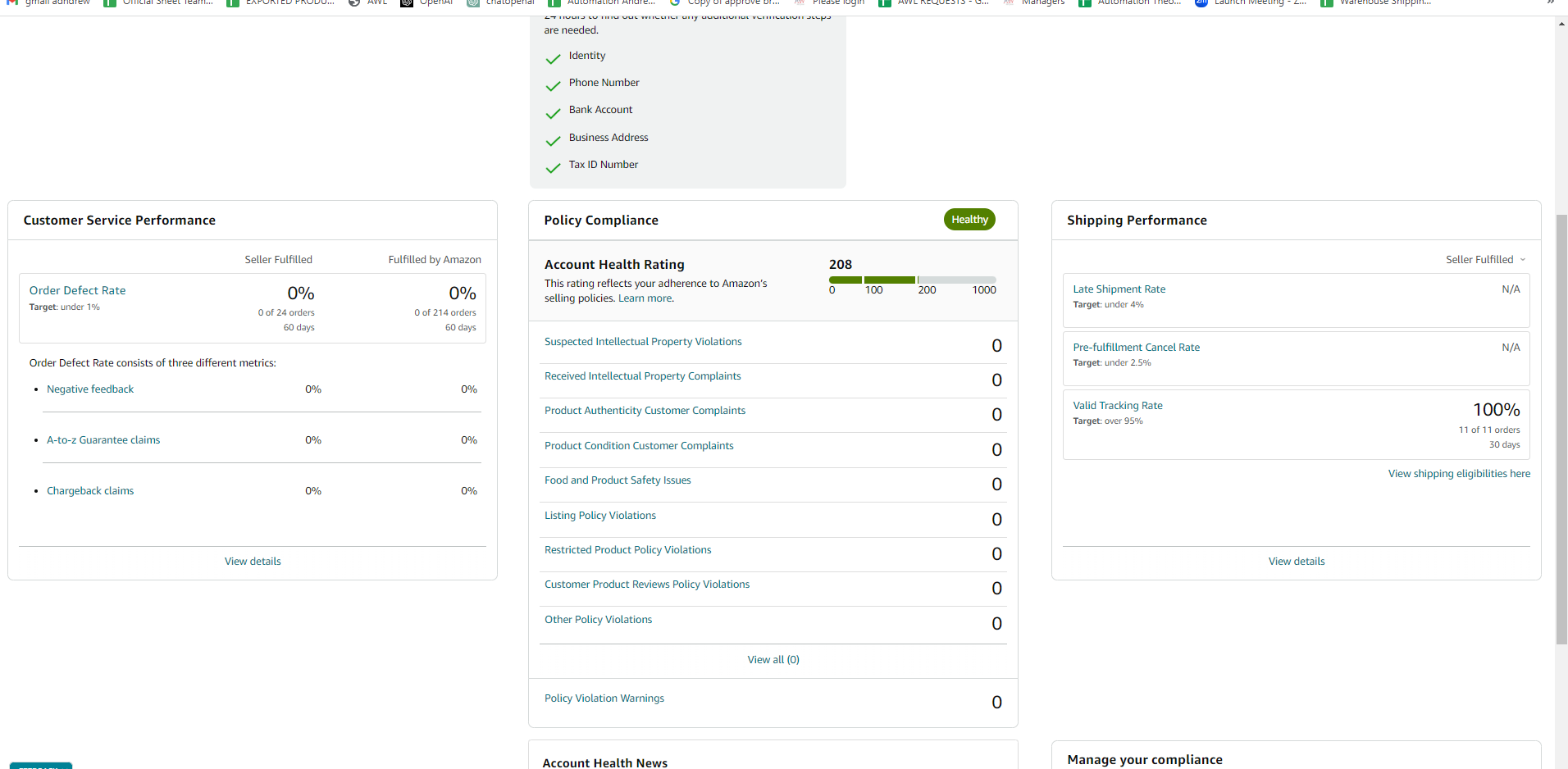This screenshot has height=769, width=1568.
Task: Click the Phone Number verification item
Action: tap(604, 83)
